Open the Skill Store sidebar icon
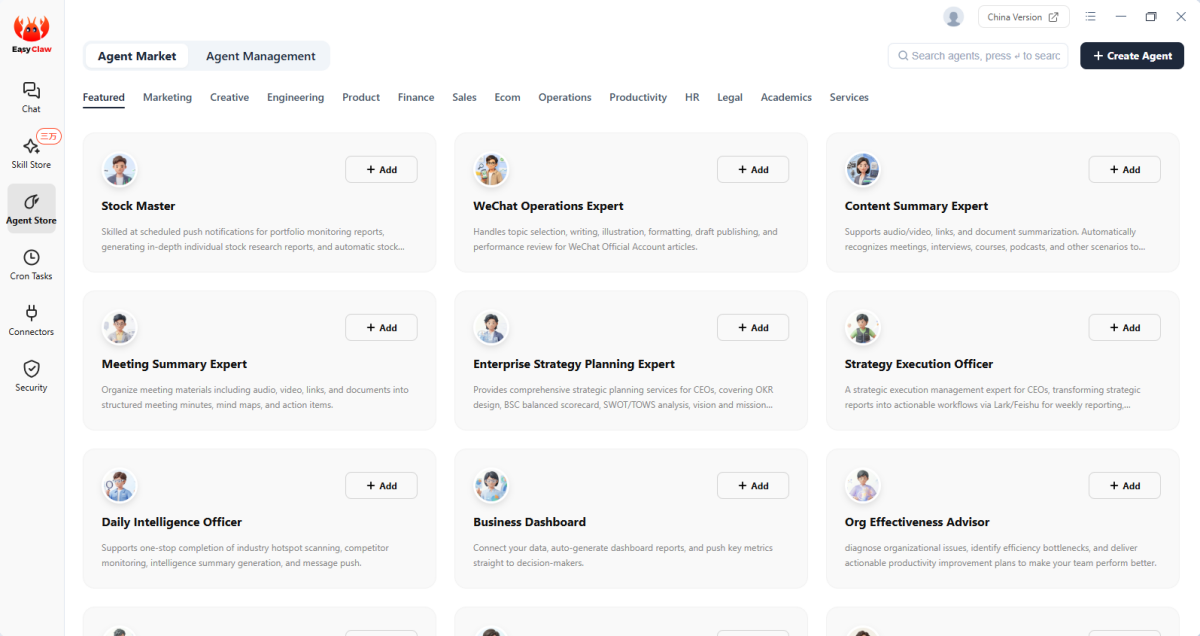This screenshot has width=1200, height=636. point(31,146)
